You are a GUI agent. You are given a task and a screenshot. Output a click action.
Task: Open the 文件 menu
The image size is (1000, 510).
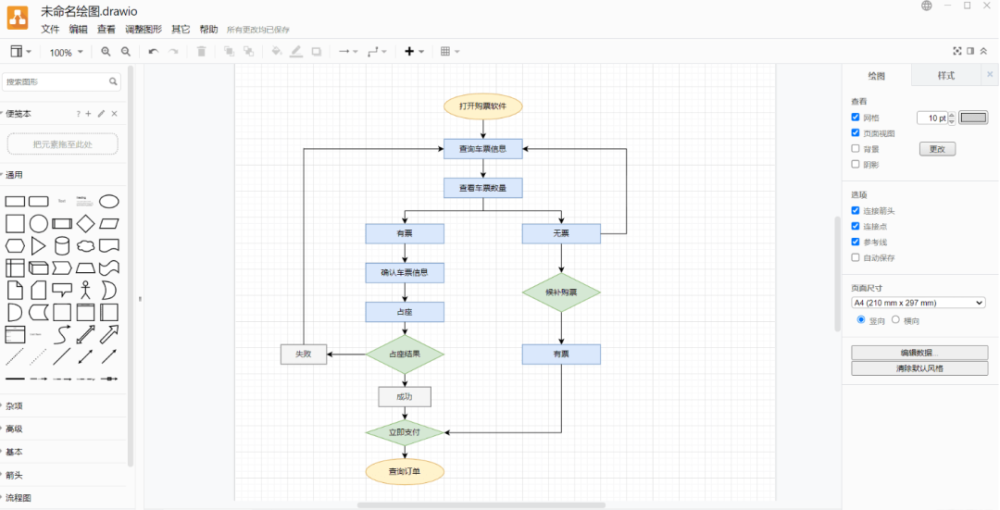point(50,29)
